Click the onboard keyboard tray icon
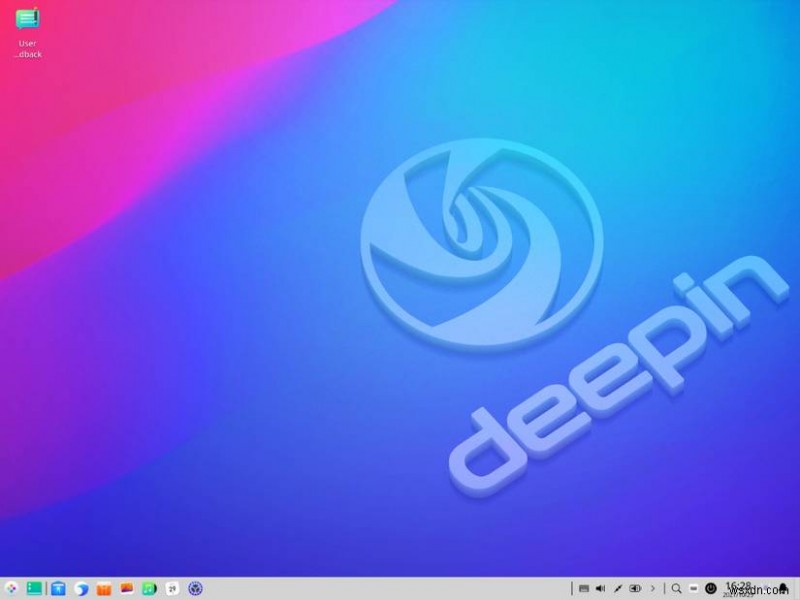 (x=584, y=588)
